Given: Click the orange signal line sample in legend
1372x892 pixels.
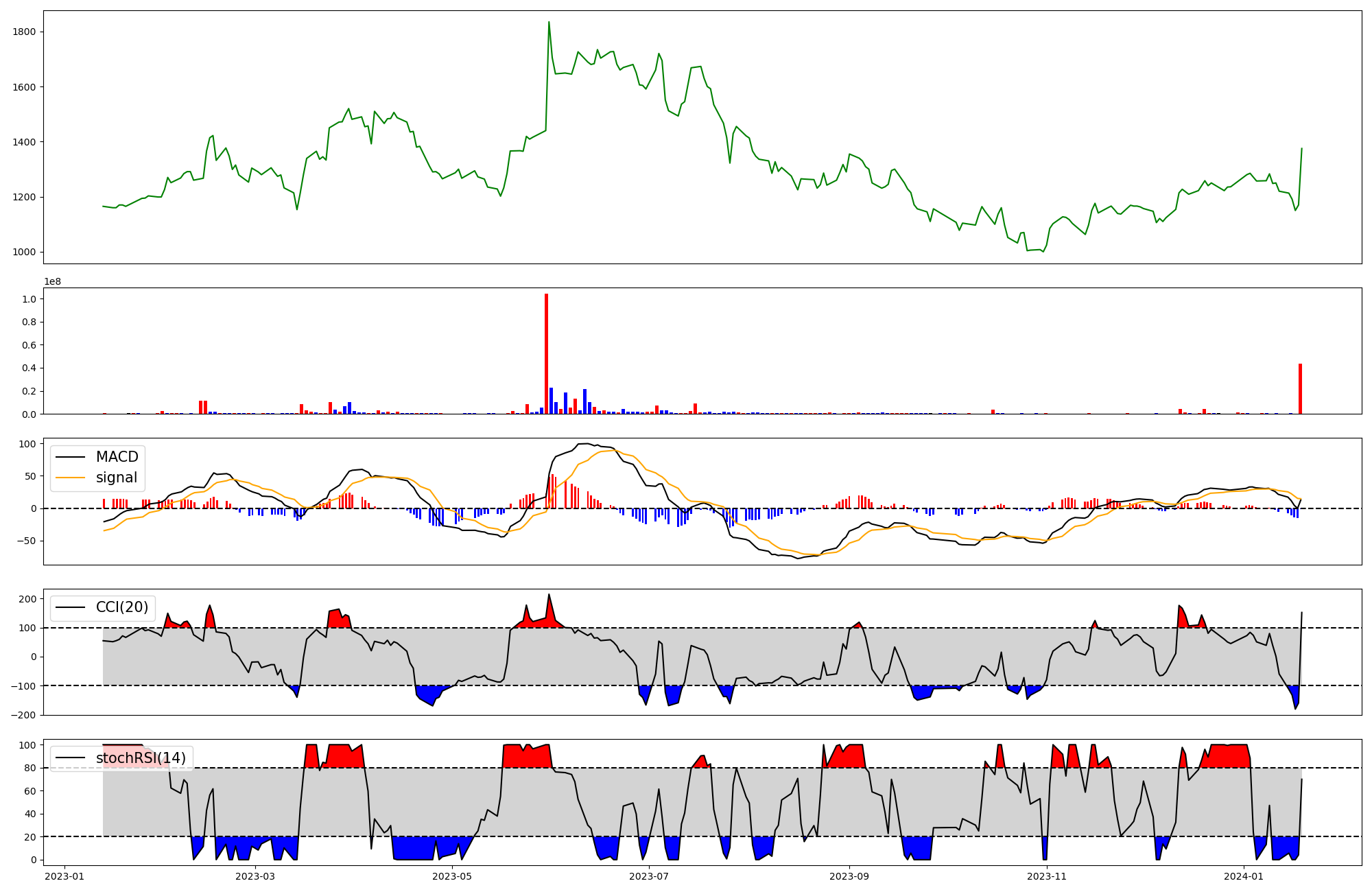Looking at the screenshot, I should coord(70,478).
